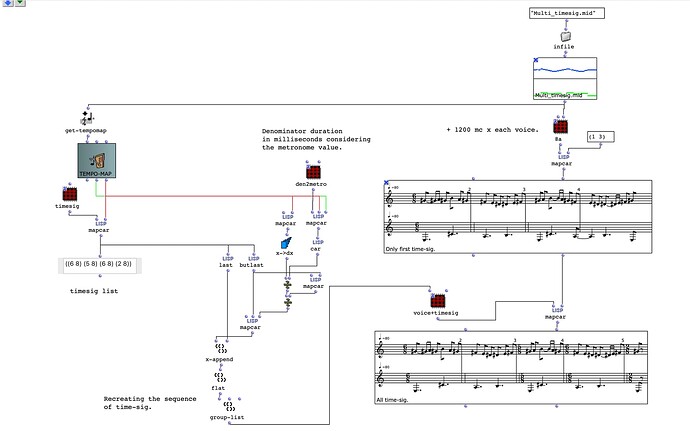Click the "Multi_timesig.mid" filename text box
Viewport: 690px width, 431px height.
565,12
